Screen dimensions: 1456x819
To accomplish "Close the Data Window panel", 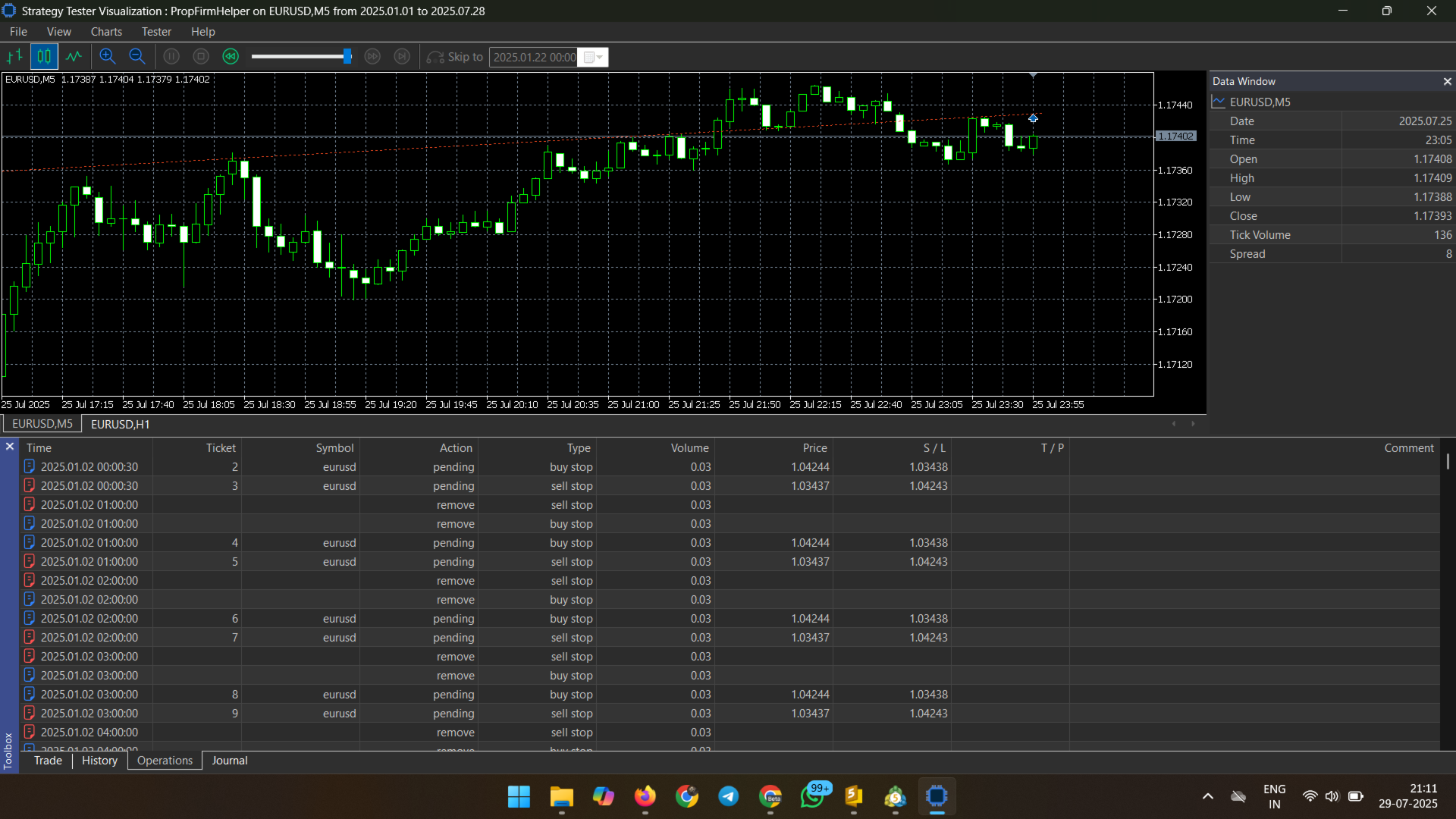I will coord(1447,81).
